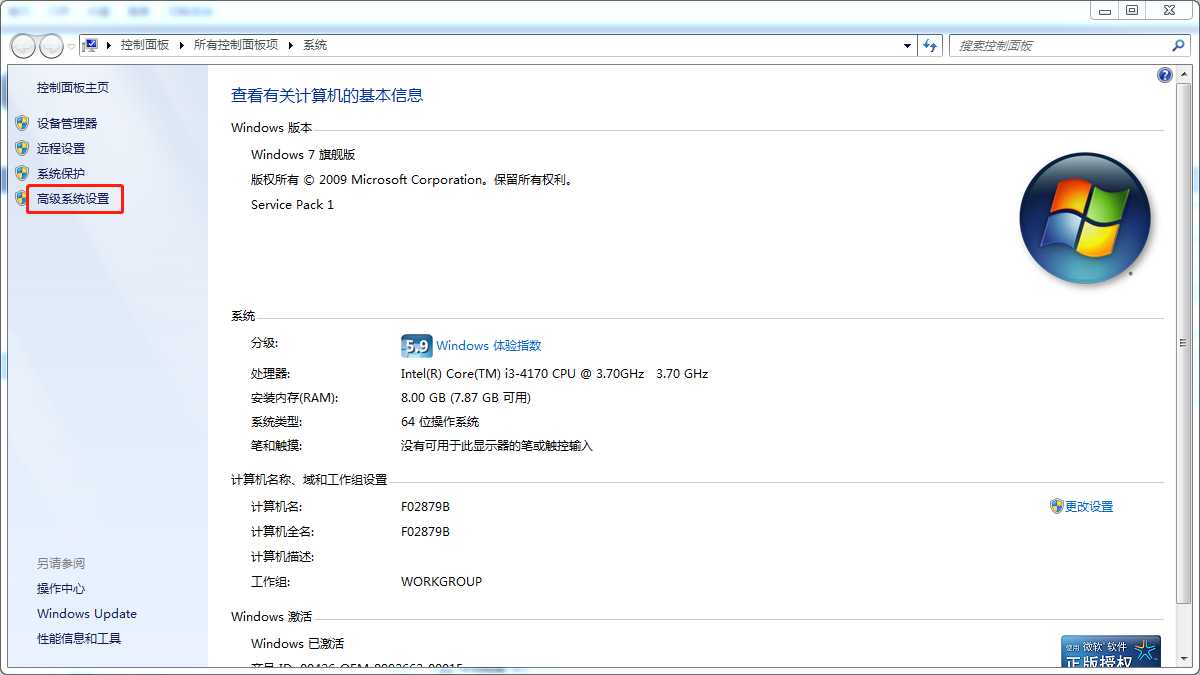The image size is (1200, 675).
Task: Open help with the blue question mark
Action: click(1164, 75)
